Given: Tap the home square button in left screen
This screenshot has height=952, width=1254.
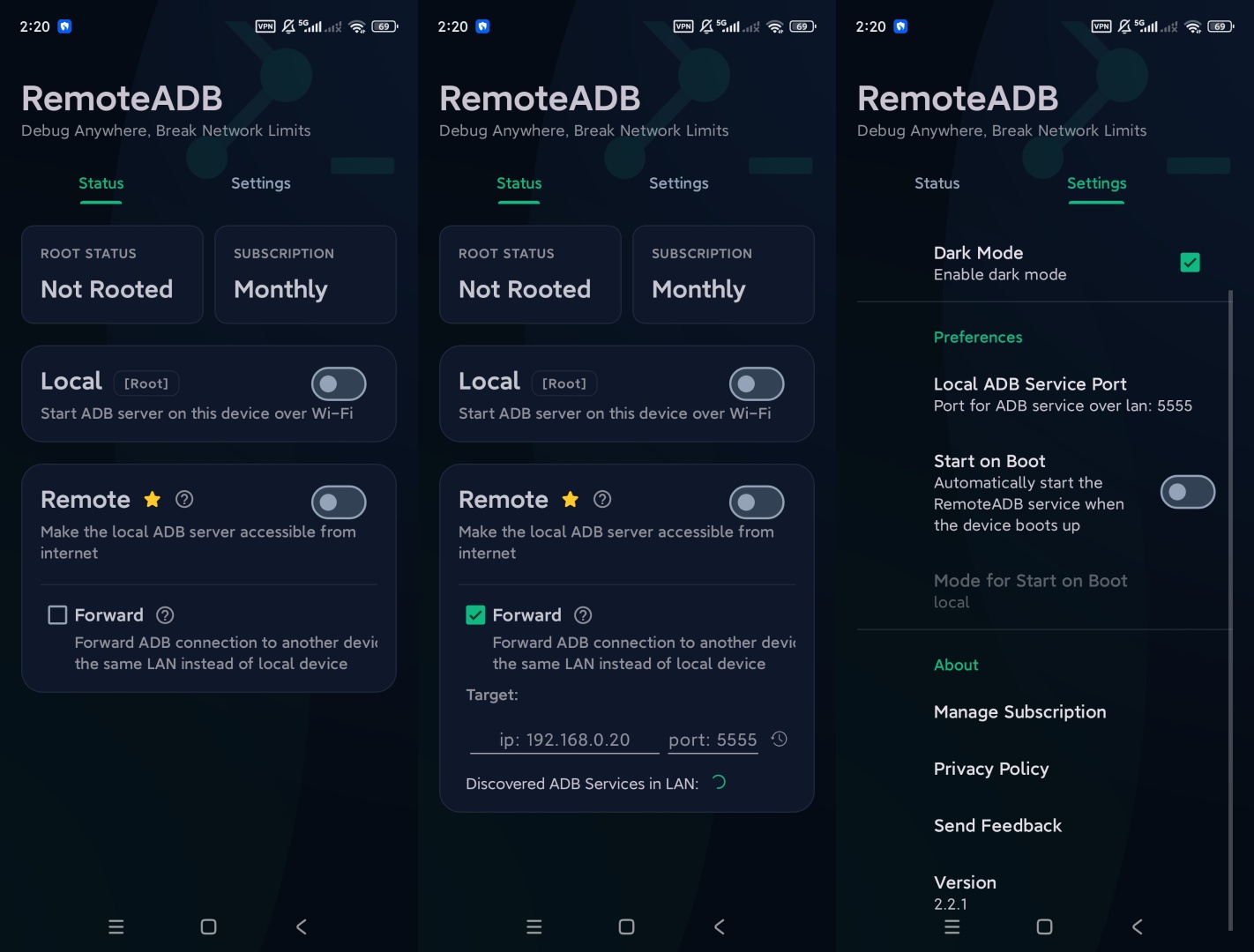Looking at the screenshot, I should tap(209, 926).
